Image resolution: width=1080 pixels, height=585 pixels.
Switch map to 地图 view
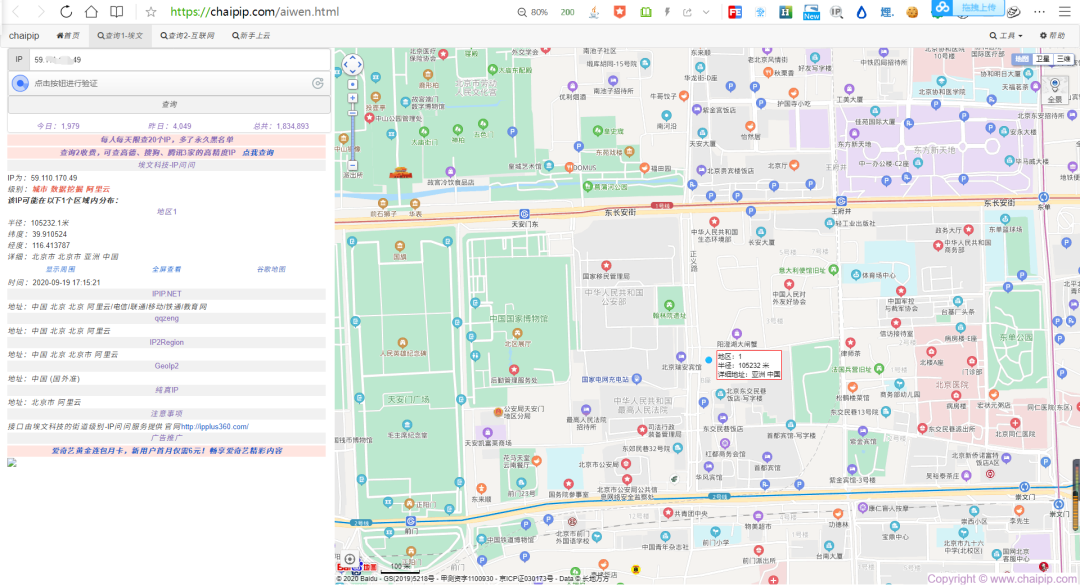1022,59
